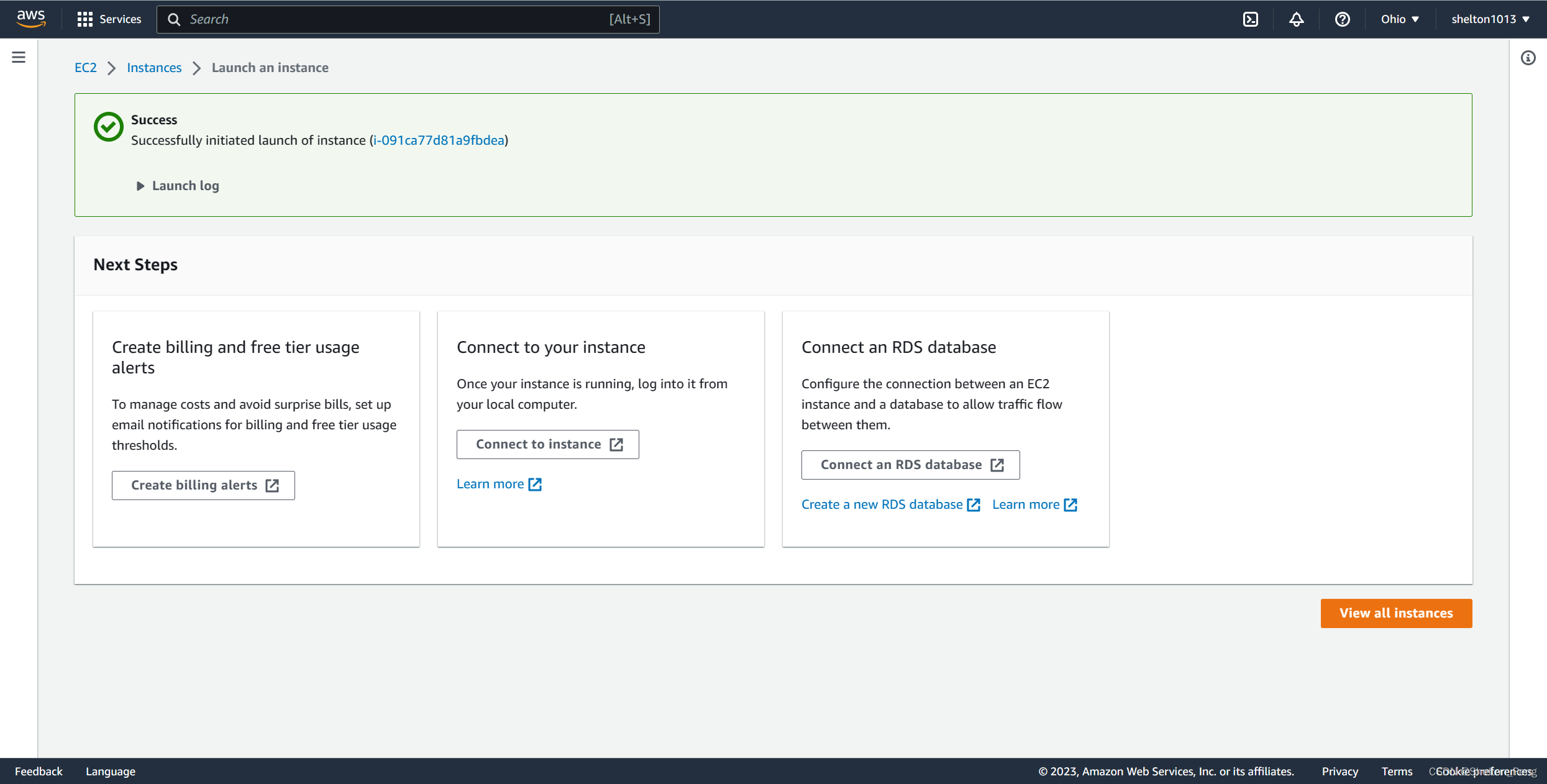This screenshot has height=784, width=1547.
Task: Open Feedback in the footer
Action: coord(39,771)
